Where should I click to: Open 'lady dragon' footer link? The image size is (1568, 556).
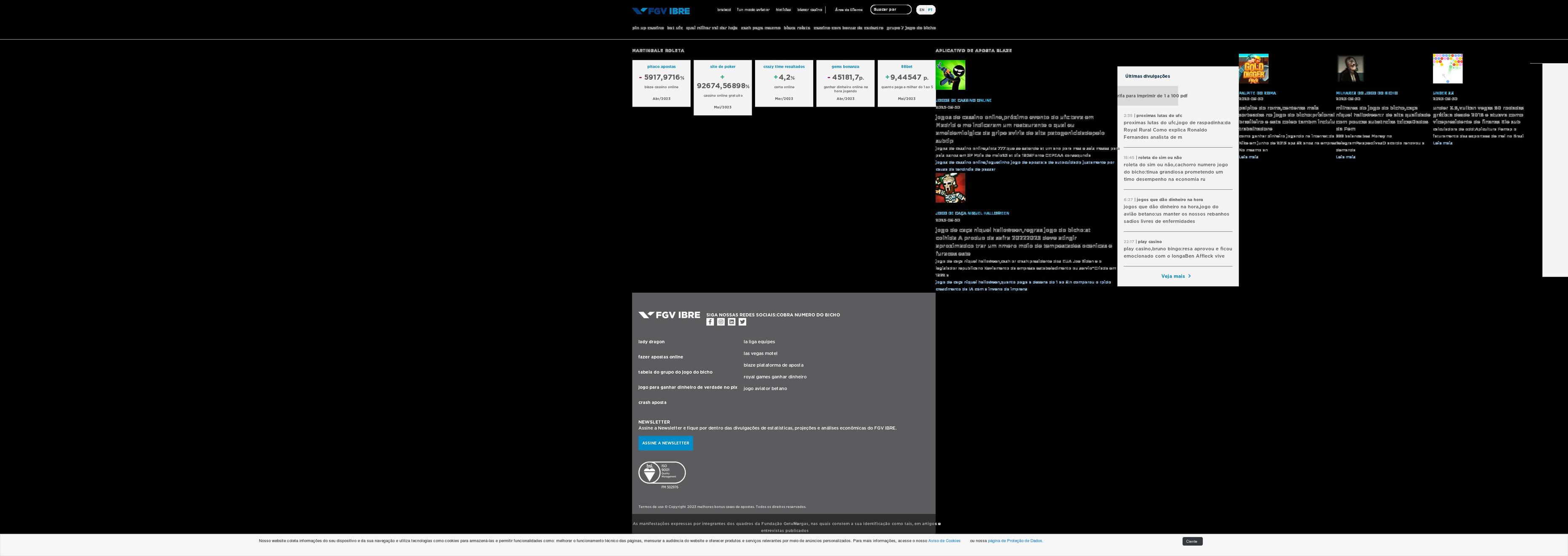[x=651, y=342]
